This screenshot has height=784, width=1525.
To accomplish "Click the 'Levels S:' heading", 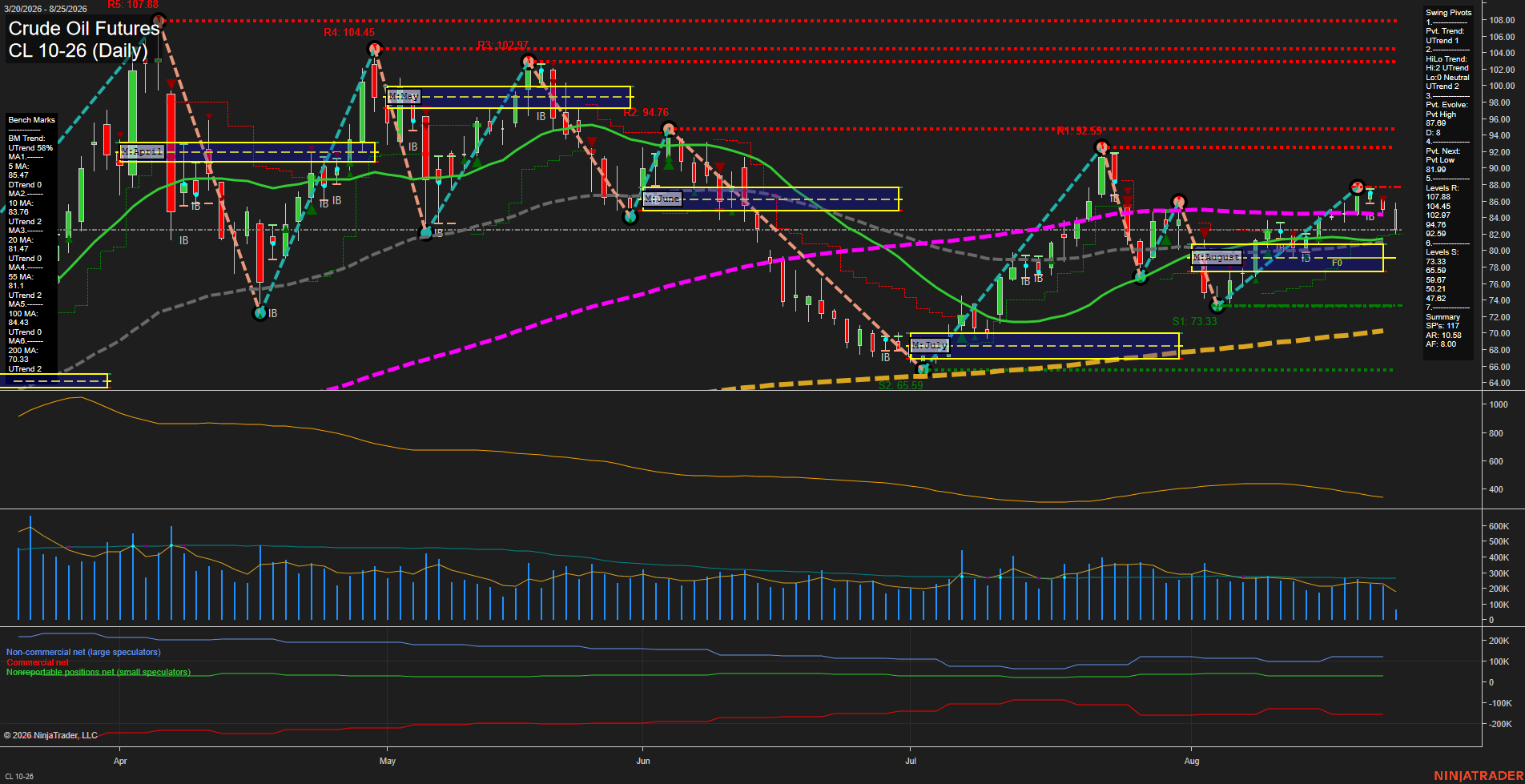I will 1443,252.
